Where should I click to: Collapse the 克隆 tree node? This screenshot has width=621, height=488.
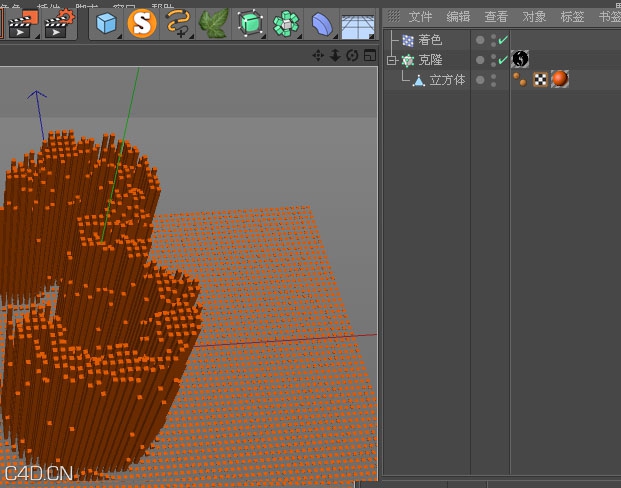pyautogui.click(x=392, y=60)
